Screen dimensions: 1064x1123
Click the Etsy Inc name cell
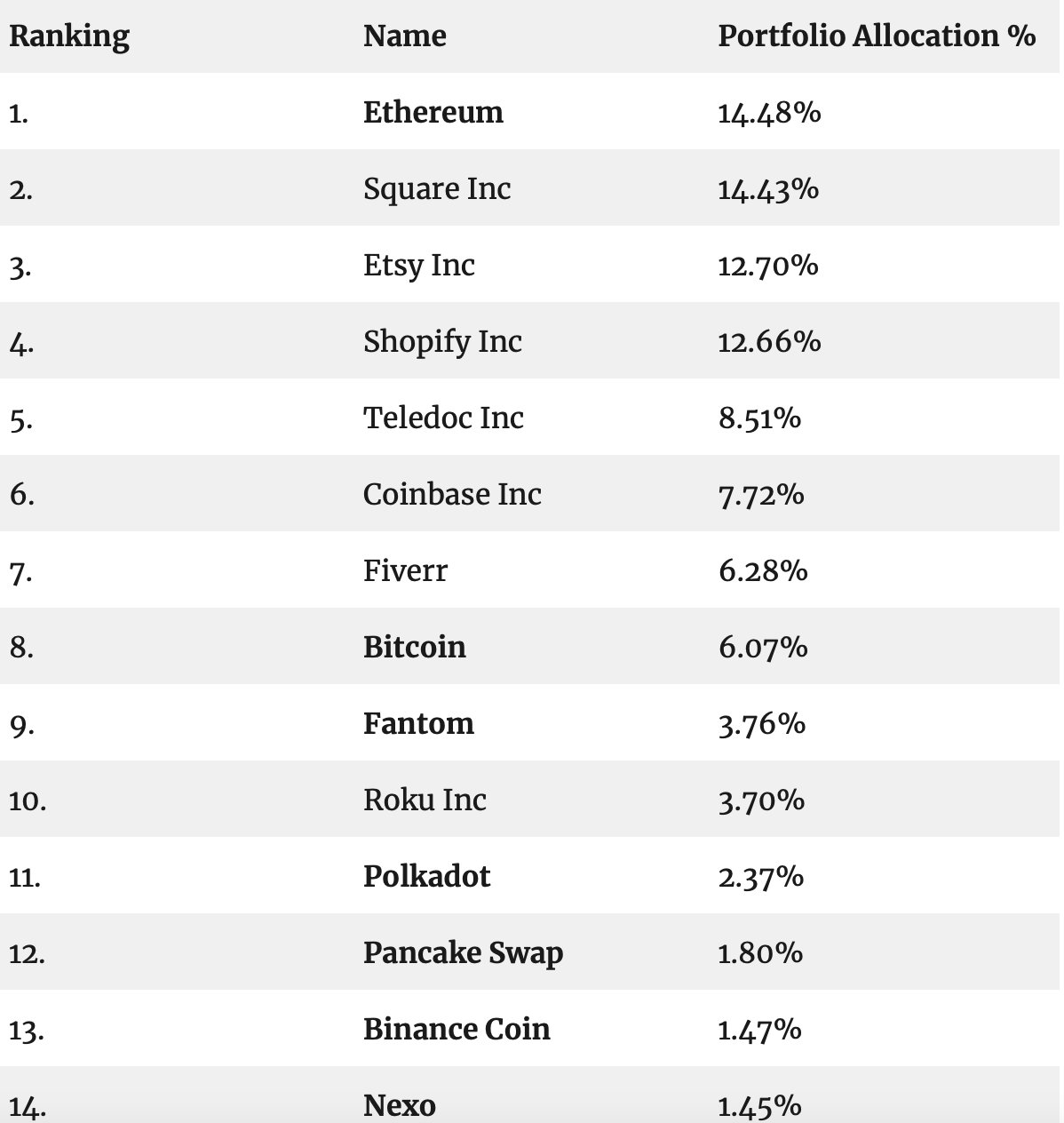419,266
